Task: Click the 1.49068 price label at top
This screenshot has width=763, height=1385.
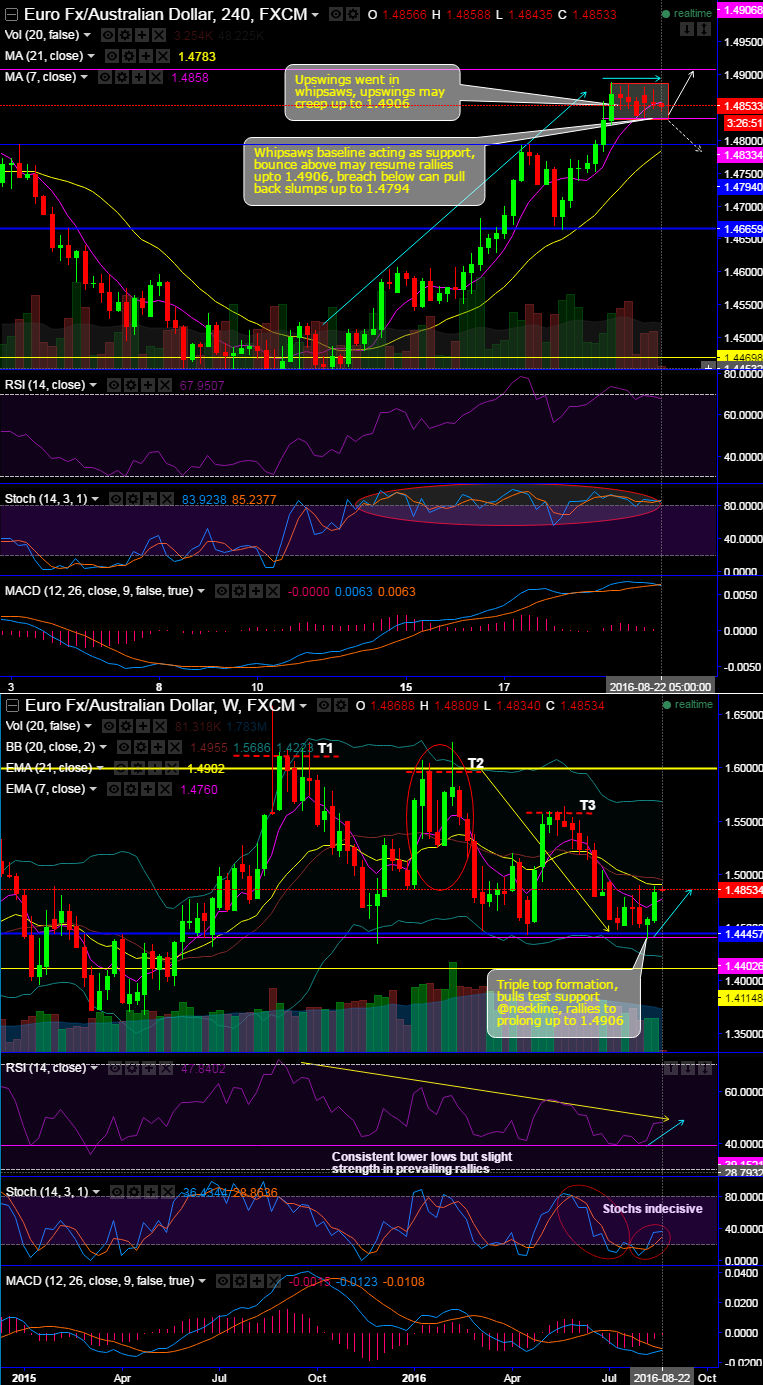Action: tap(740, 10)
